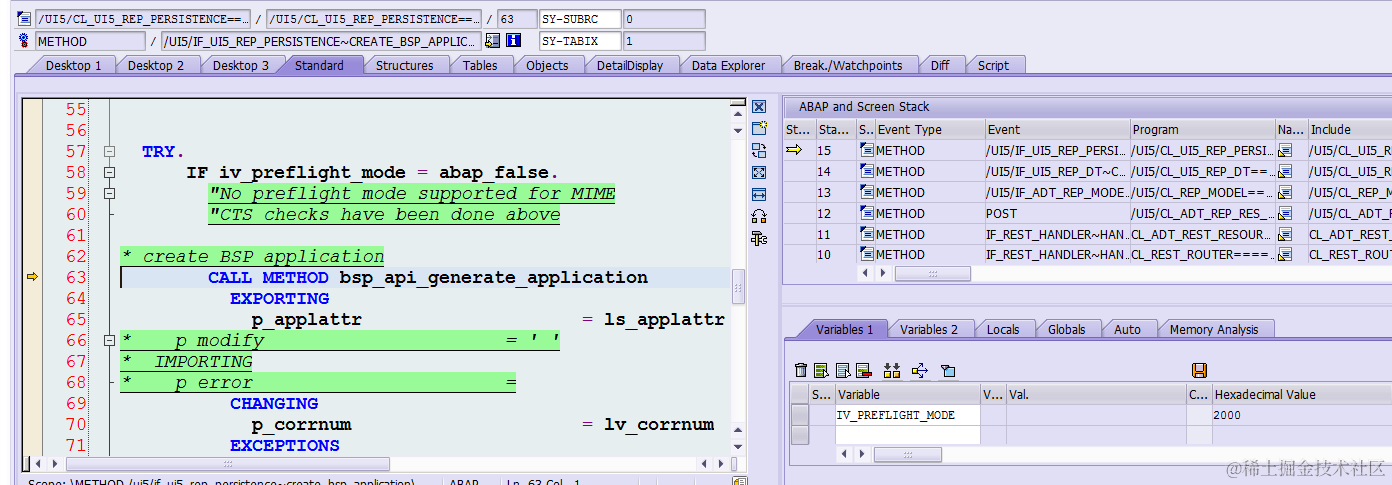This screenshot has height=485, width=1392.
Task: Click navigation icon in stack row 15
Action: pyautogui.click(x=1285, y=150)
